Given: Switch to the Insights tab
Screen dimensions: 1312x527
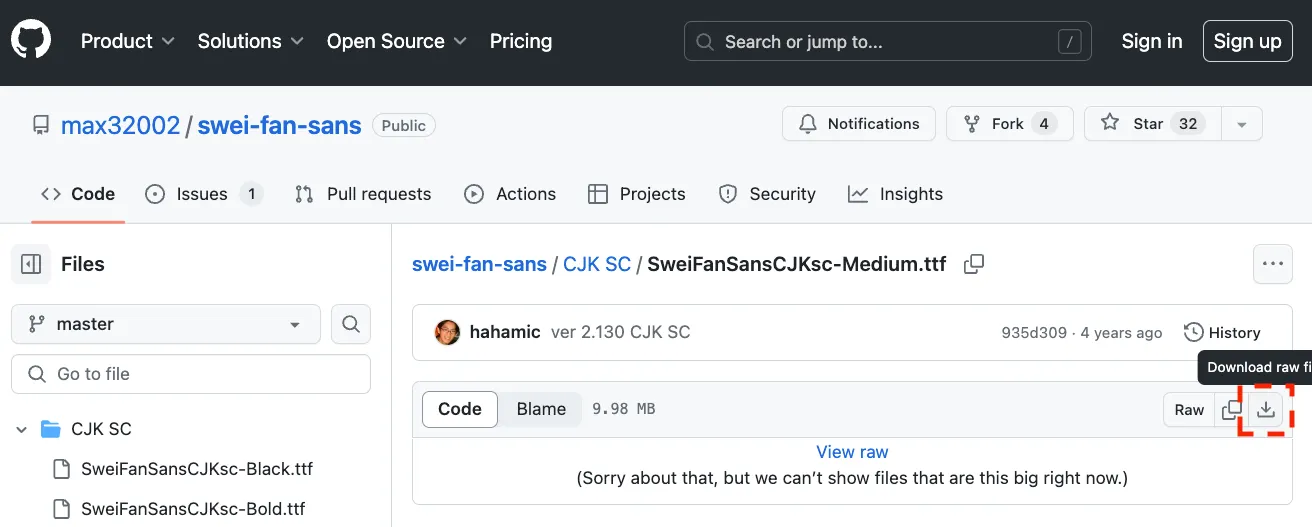Looking at the screenshot, I should 895,194.
